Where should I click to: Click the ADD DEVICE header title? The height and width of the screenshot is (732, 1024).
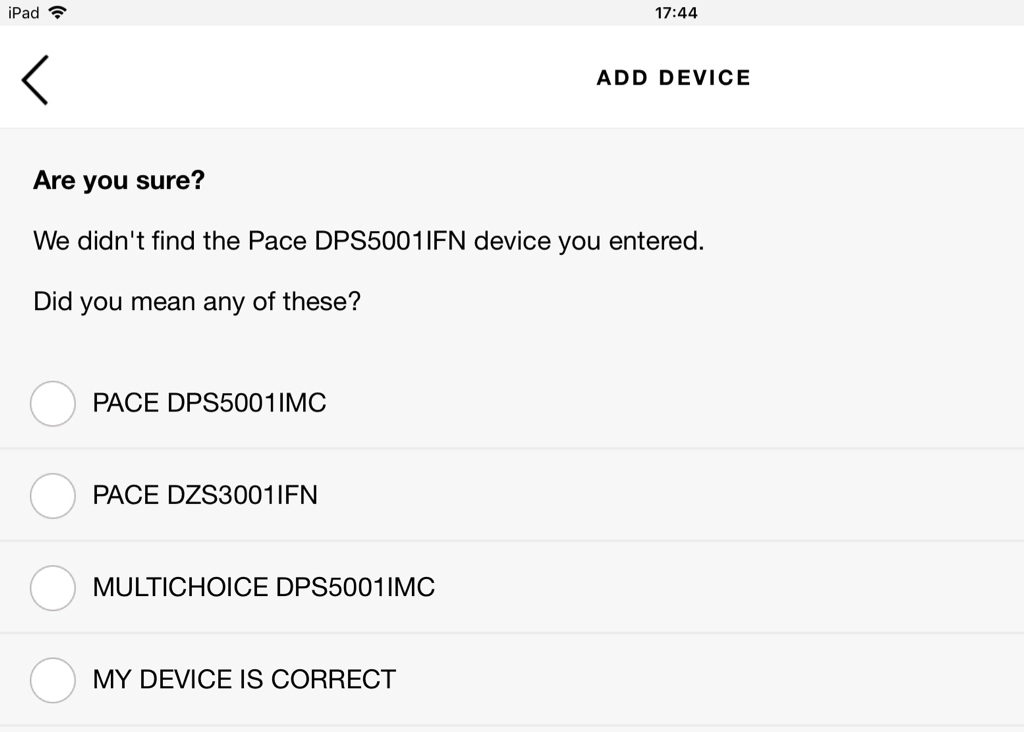pyautogui.click(x=673, y=78)
